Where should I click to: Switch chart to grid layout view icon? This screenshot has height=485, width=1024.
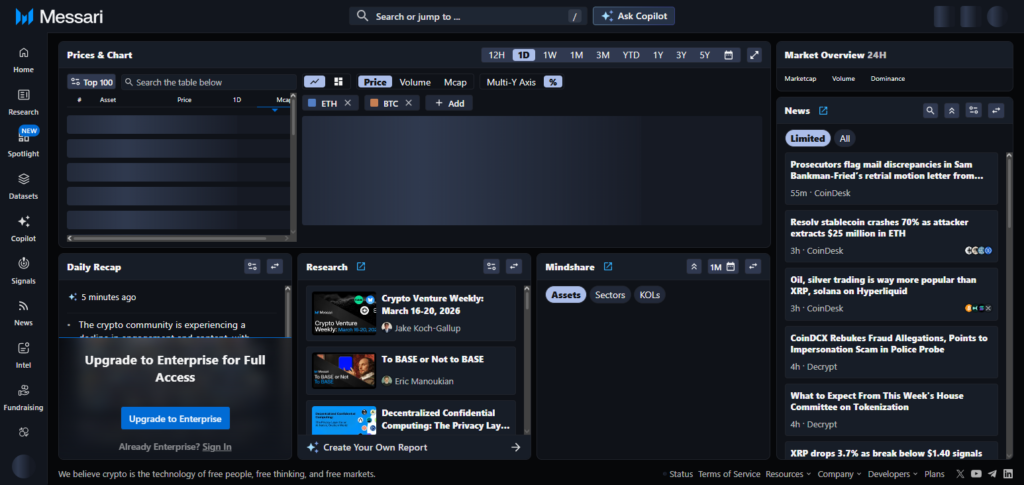coord(338,82)
